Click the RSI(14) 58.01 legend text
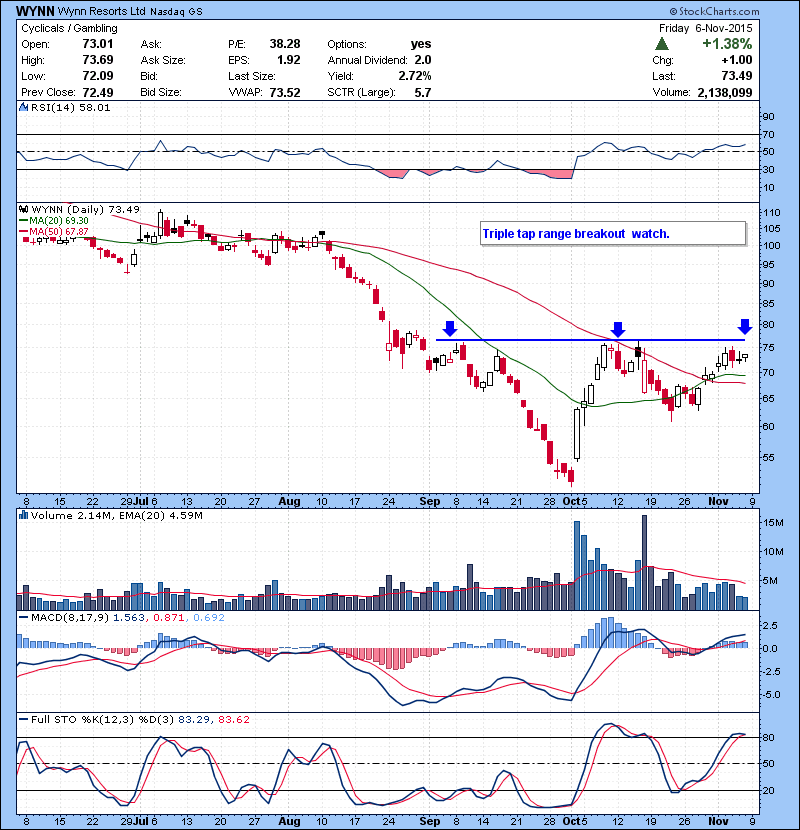Screen dimensions: 800x830 click(70, 107)
